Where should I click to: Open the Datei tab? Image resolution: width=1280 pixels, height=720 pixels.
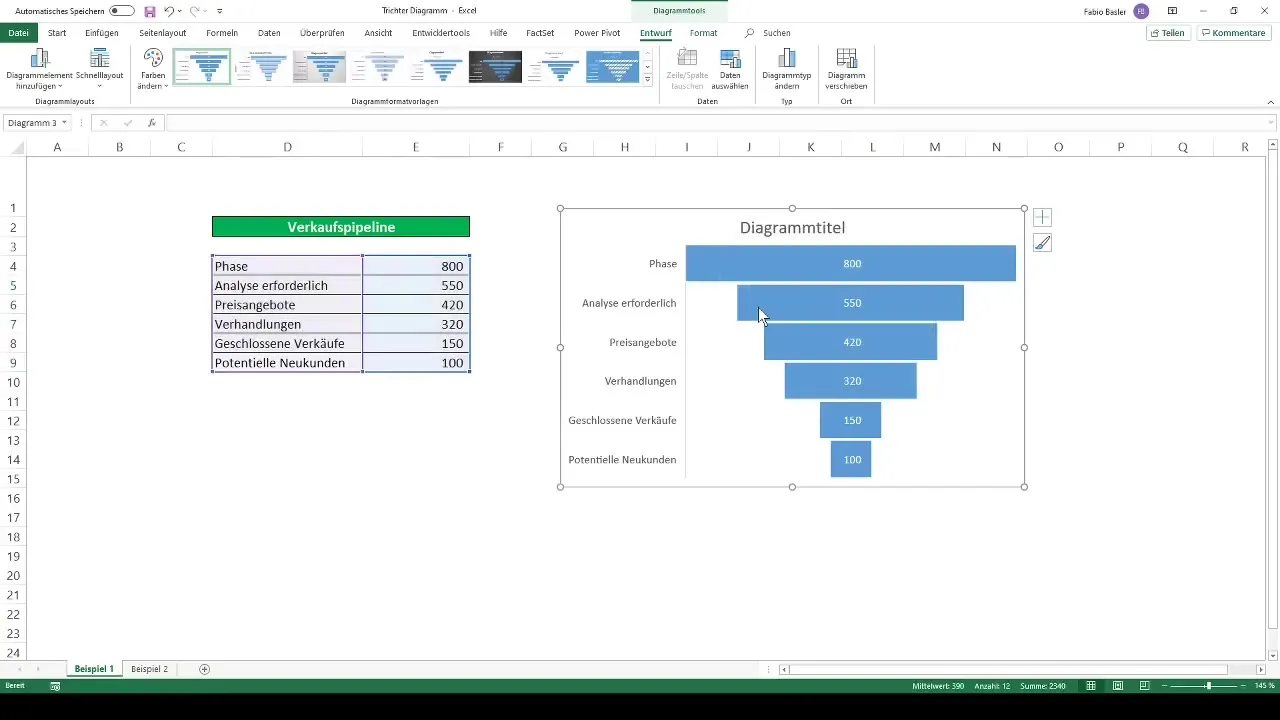[x=18, y=33]
